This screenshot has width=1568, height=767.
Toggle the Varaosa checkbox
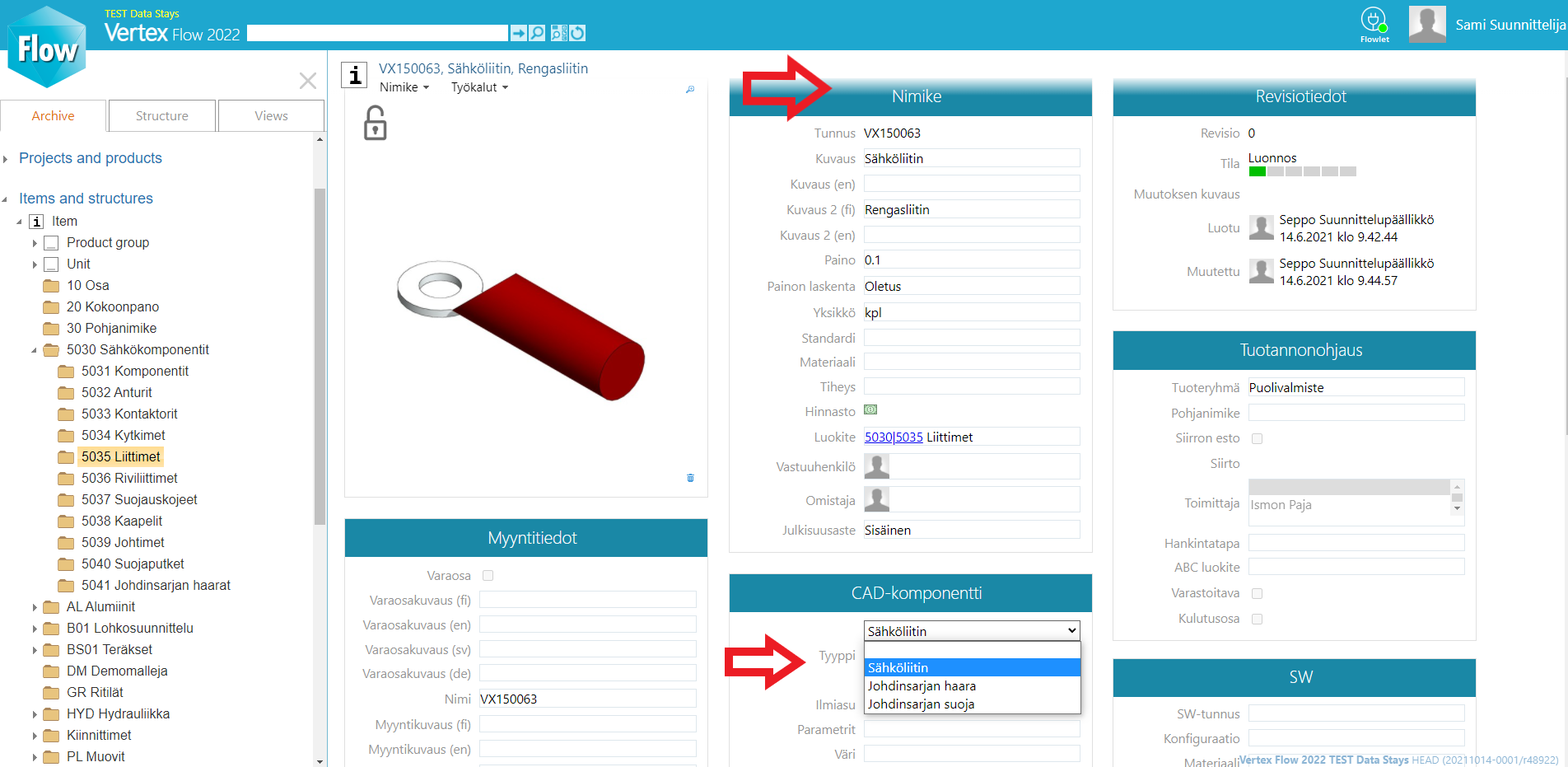(x=488, y=576)
